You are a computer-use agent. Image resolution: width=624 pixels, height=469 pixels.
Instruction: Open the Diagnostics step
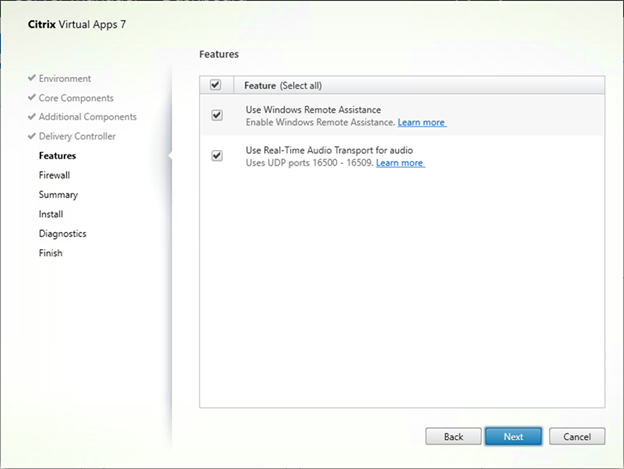[62, 234]
